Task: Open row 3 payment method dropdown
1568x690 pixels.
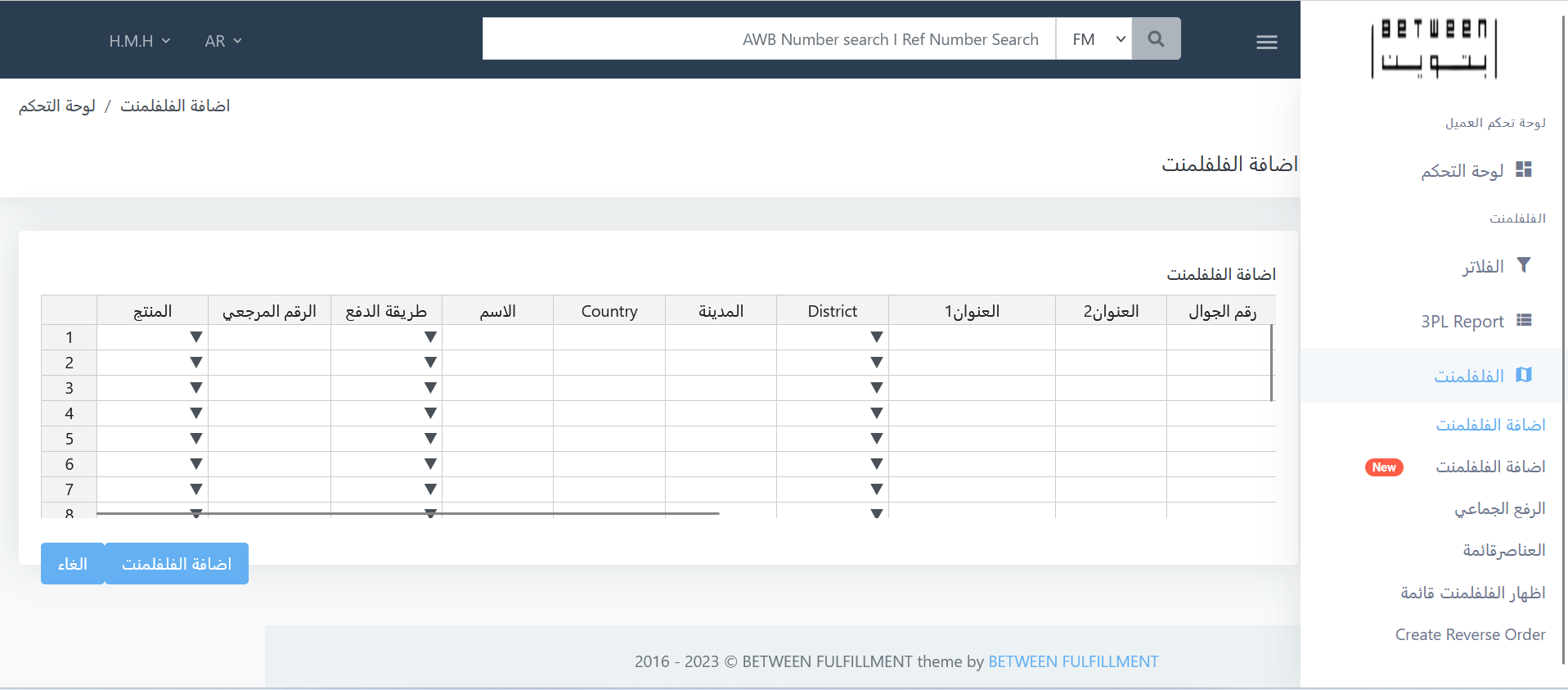Action: [x=430, y=388]
